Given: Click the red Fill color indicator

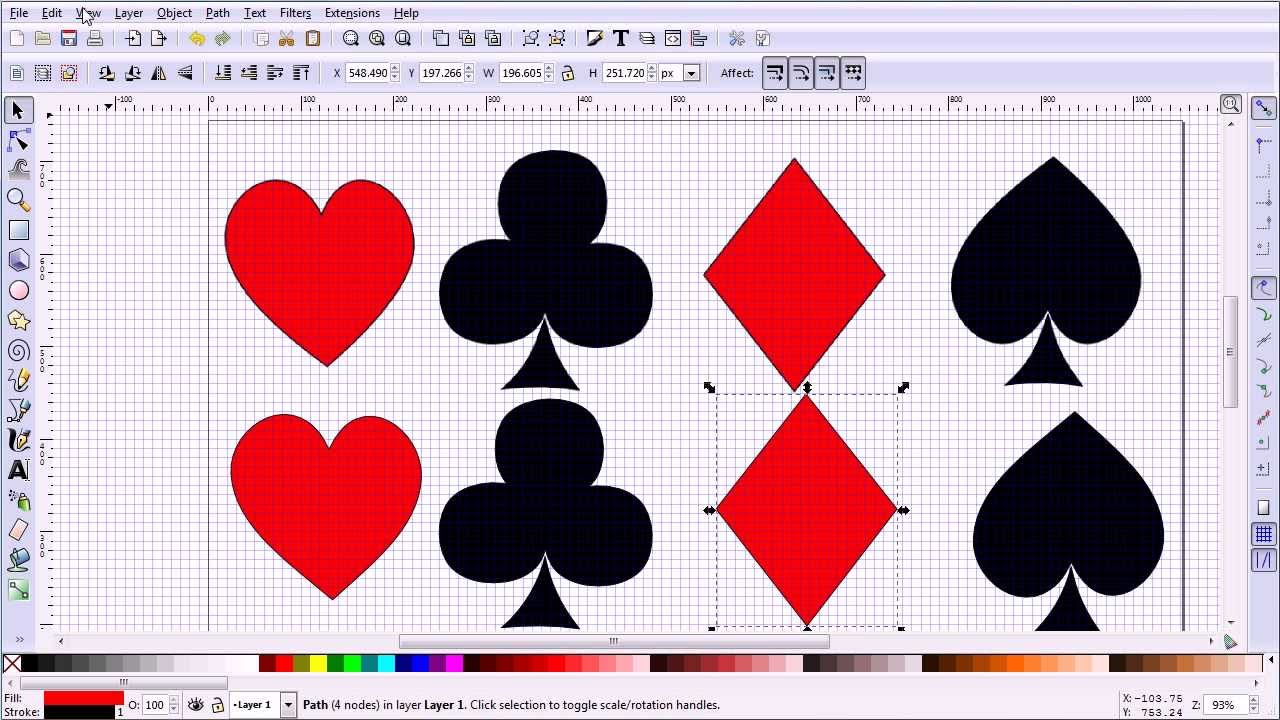Looking at the screenshot, I should [x=83, y=698].
